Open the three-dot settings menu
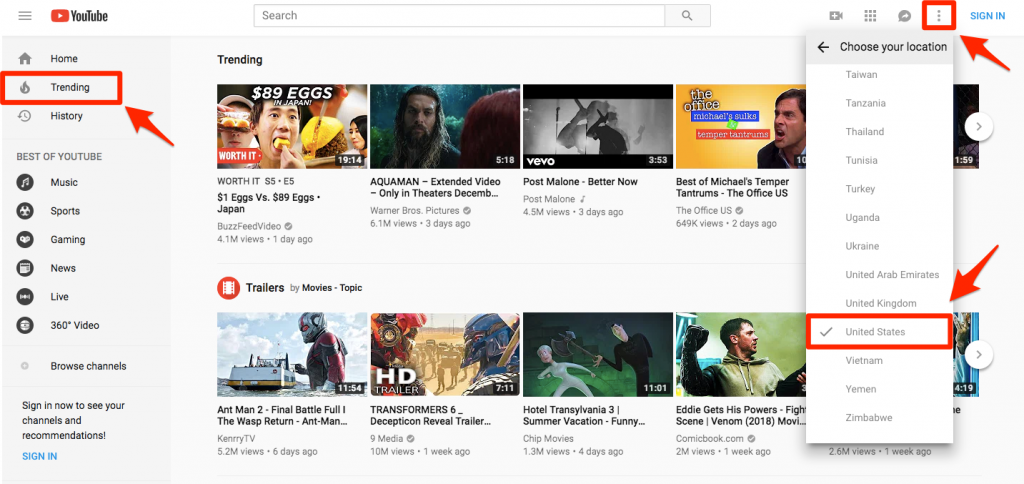The image size is (1024, 484). tap(938, 16)
